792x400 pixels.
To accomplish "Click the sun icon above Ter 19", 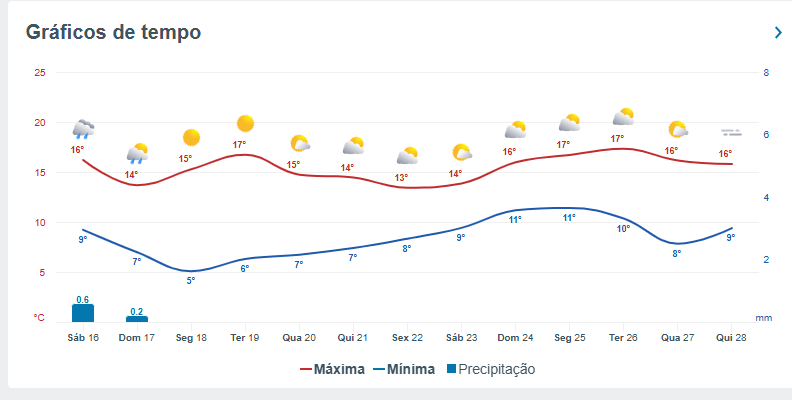I will pos(245,123).
